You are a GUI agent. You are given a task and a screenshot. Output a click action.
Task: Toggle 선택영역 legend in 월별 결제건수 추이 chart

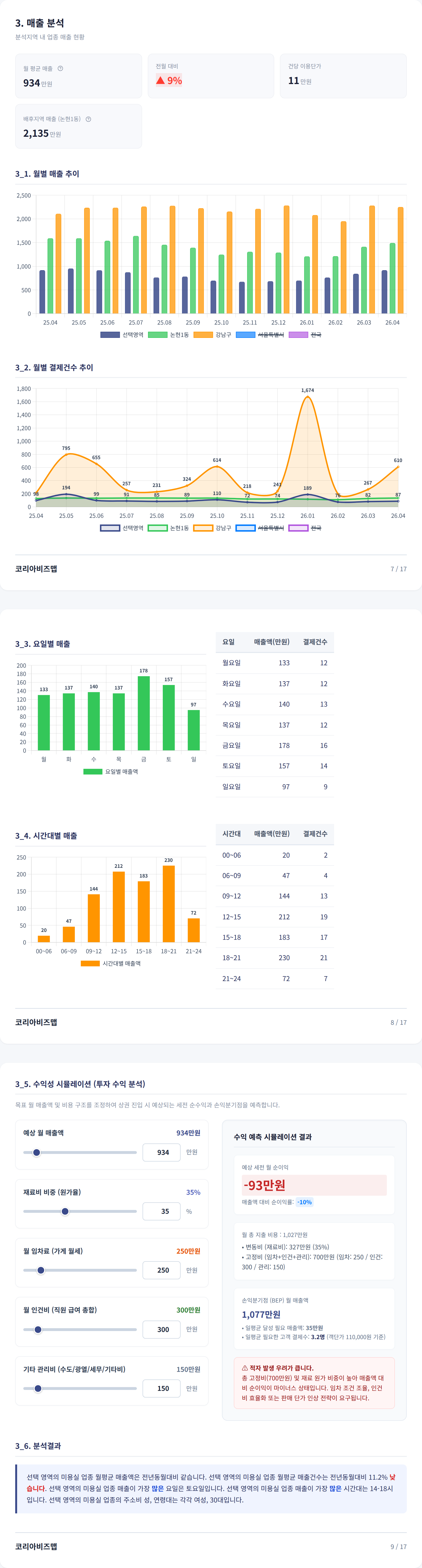[x=122, y=528]
